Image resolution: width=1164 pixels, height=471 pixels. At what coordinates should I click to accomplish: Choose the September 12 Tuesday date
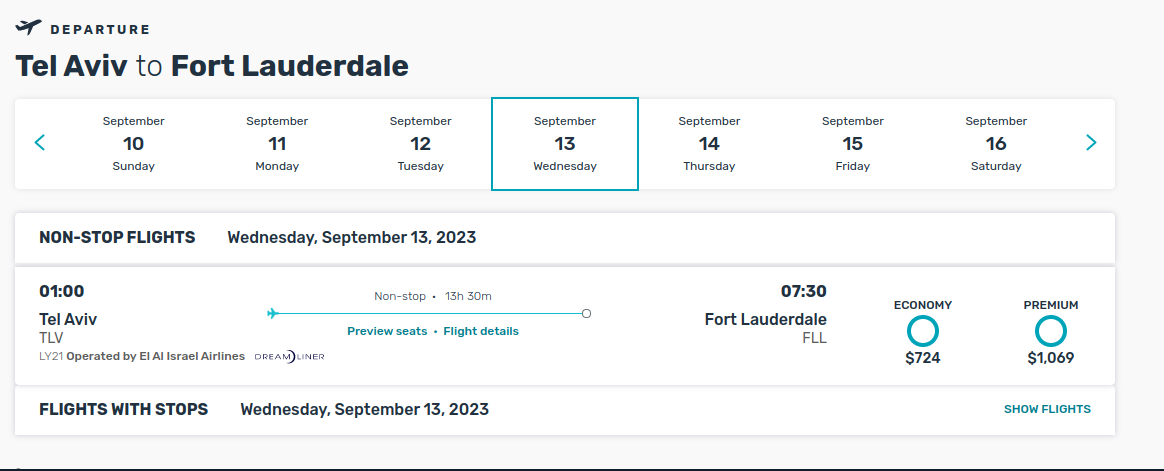tap(420, 143)
